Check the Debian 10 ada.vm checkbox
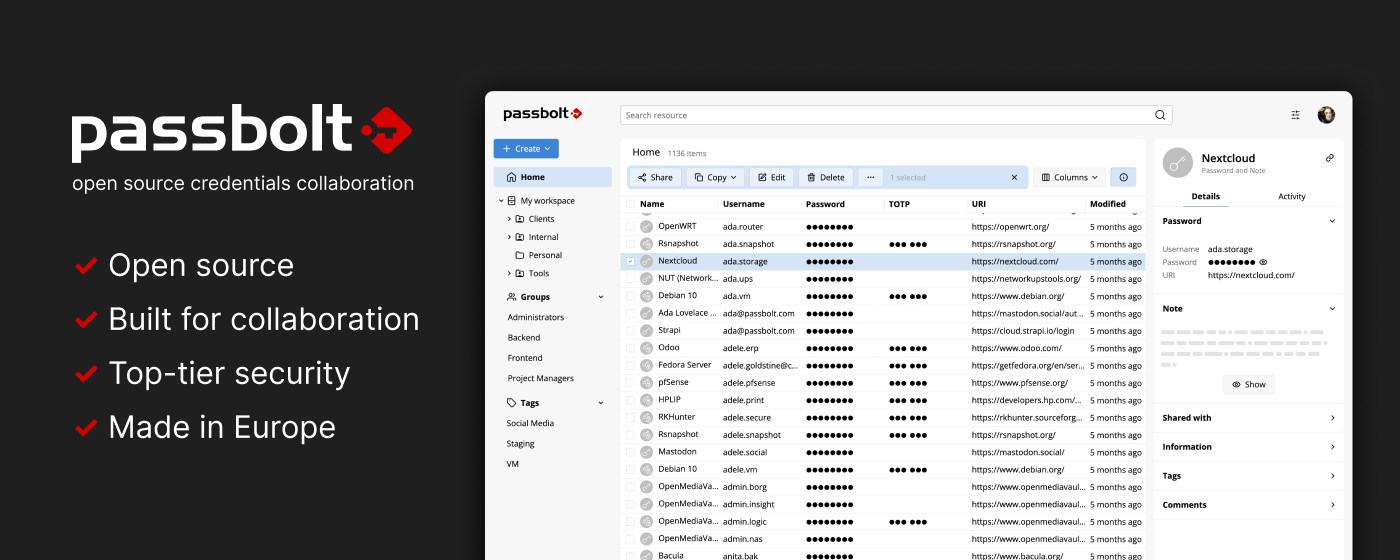The width and height of the screenshot is (1400, 560). pyautogui.click(x=630, y=296)
